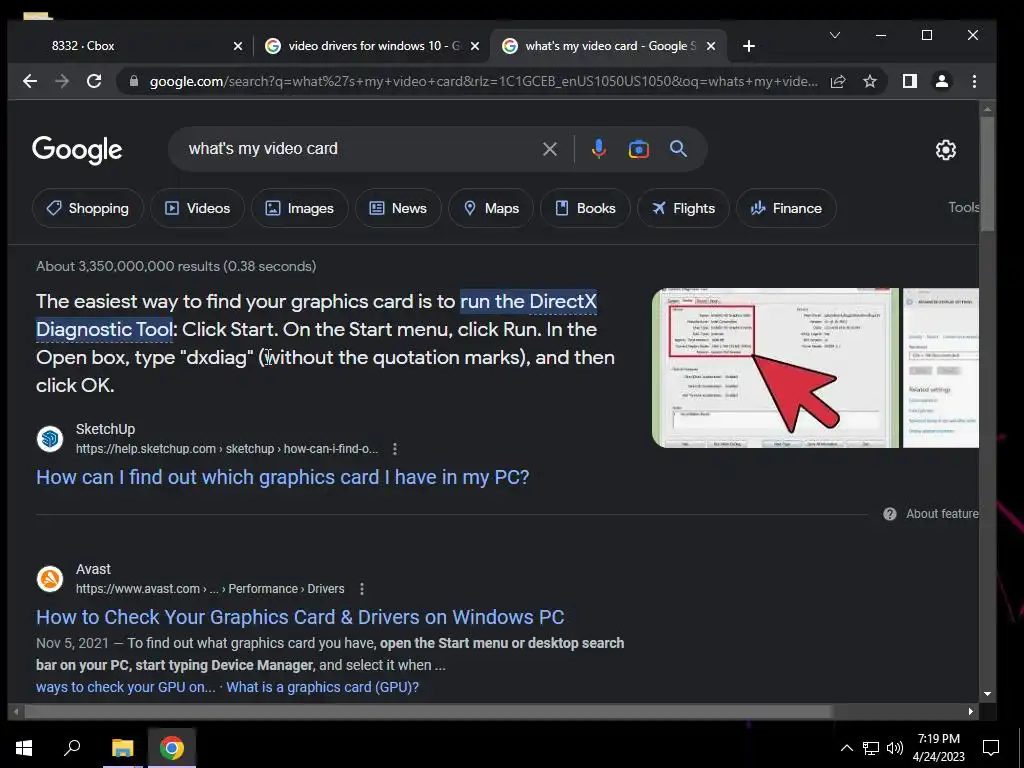This screenshot has height=768, width=1024.
Task: Open the clock showing 7:19 PM
Action: pyautogui.click(x=938, y=748)
